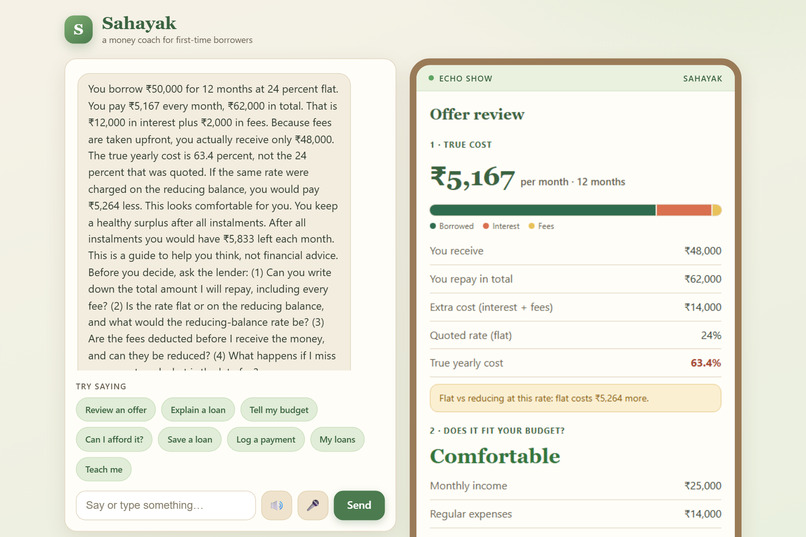Click the orange Interest segment of cost bar
Viewport: 806px width, 537px height.
684,210
